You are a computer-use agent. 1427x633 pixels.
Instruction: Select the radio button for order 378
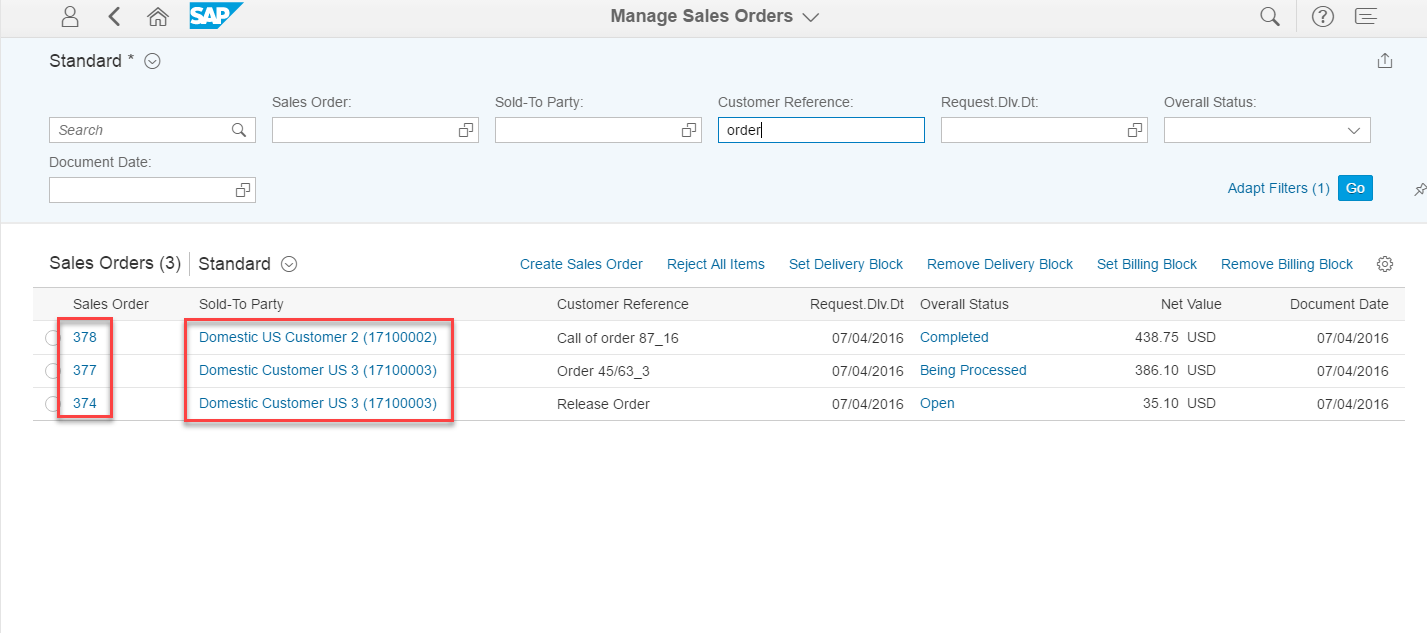click(53, 338)
